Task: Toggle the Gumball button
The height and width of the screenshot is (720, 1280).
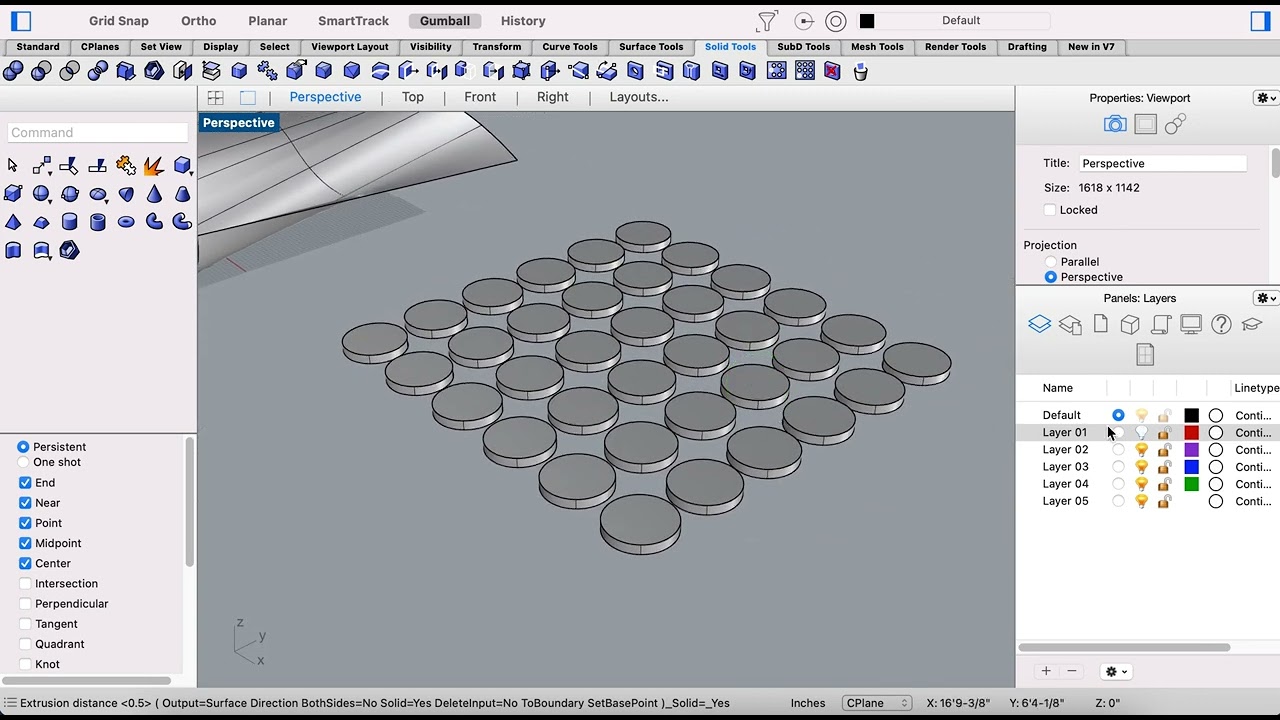Action: (445, 21)
